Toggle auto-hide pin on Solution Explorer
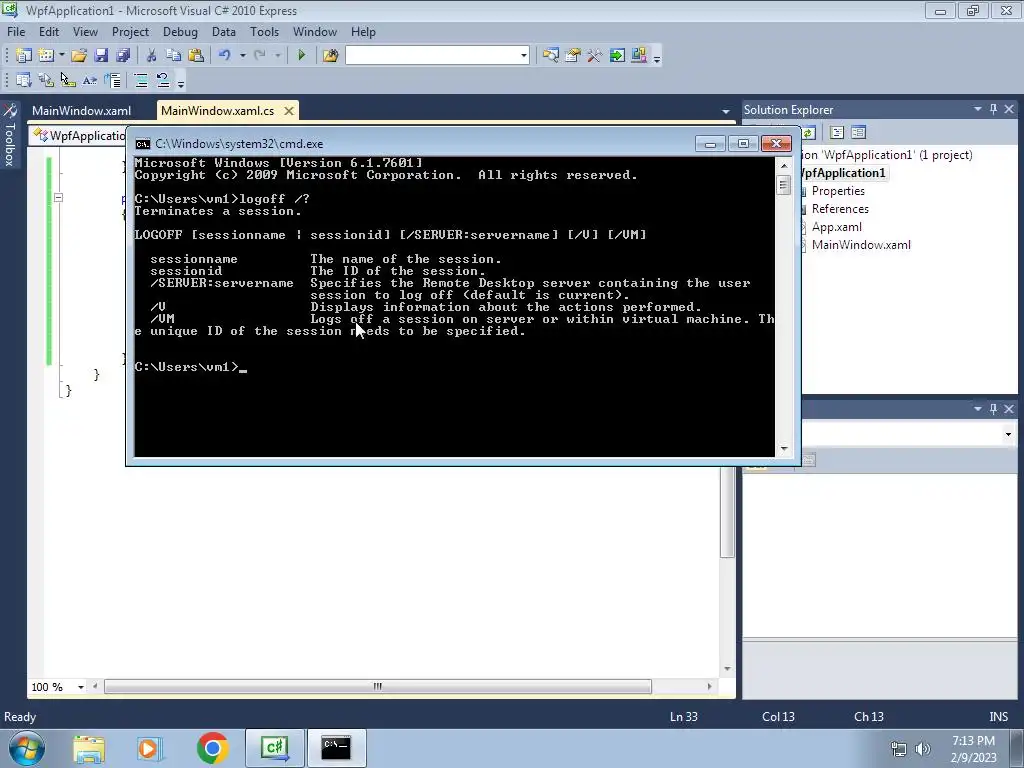1024x768 pixels. 993,109
